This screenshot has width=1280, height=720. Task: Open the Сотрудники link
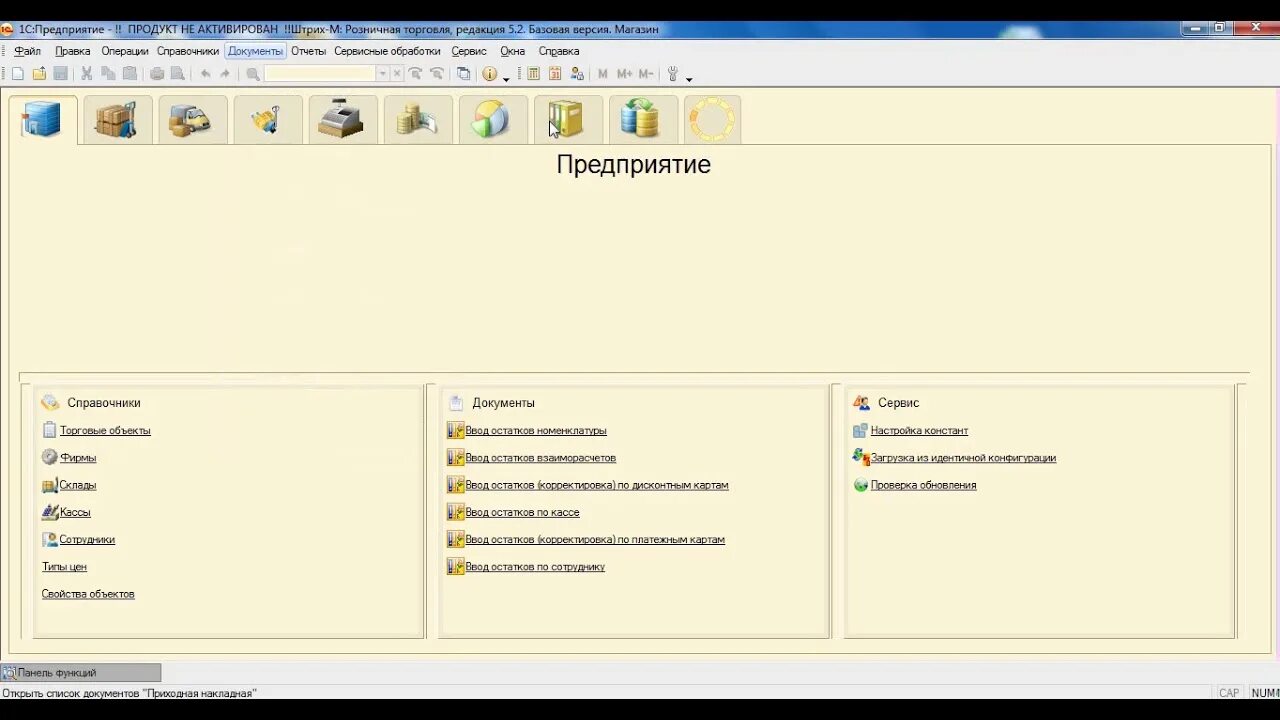tap(87, 540)
